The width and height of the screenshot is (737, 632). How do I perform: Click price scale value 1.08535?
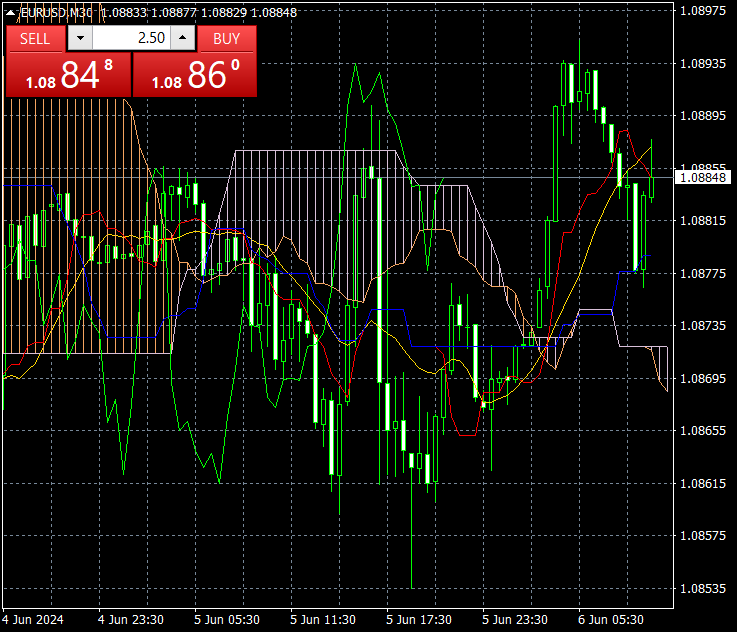coord(703,588)
